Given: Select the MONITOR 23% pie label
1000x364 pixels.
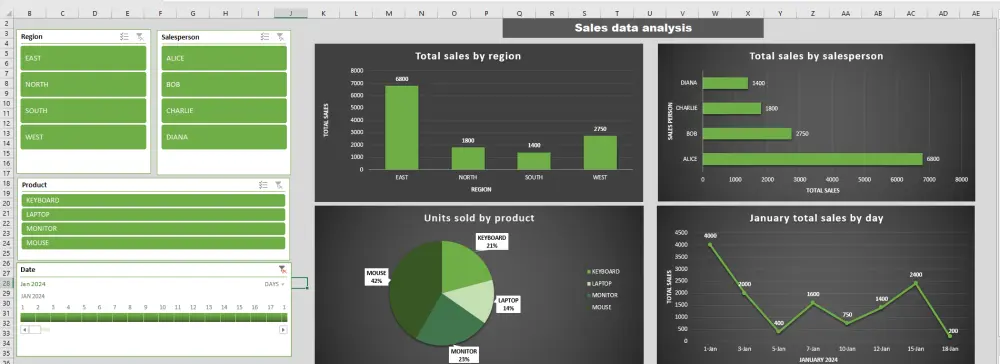Looking at the screenshot, I should (x=464, y=355).
